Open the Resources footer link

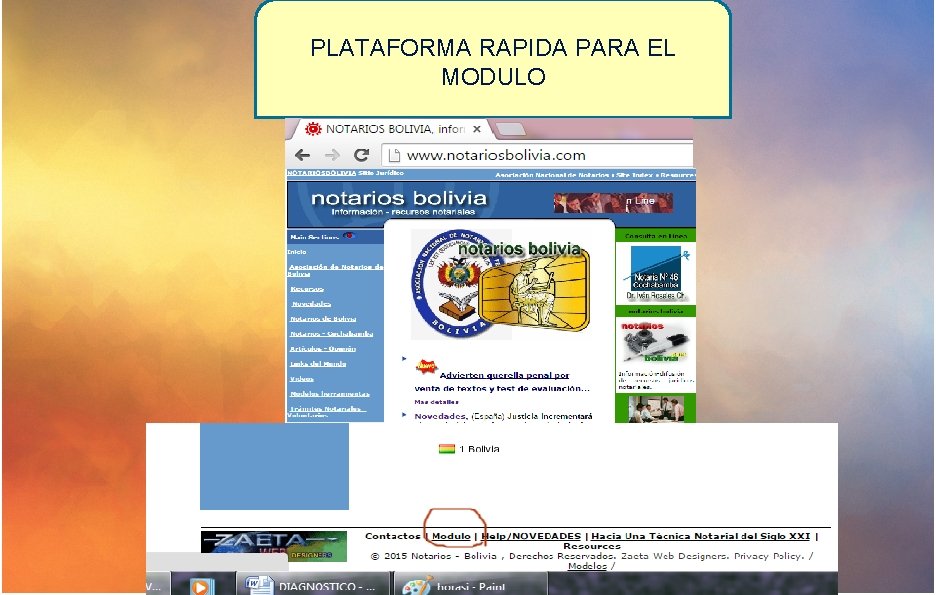coord(592,545)
